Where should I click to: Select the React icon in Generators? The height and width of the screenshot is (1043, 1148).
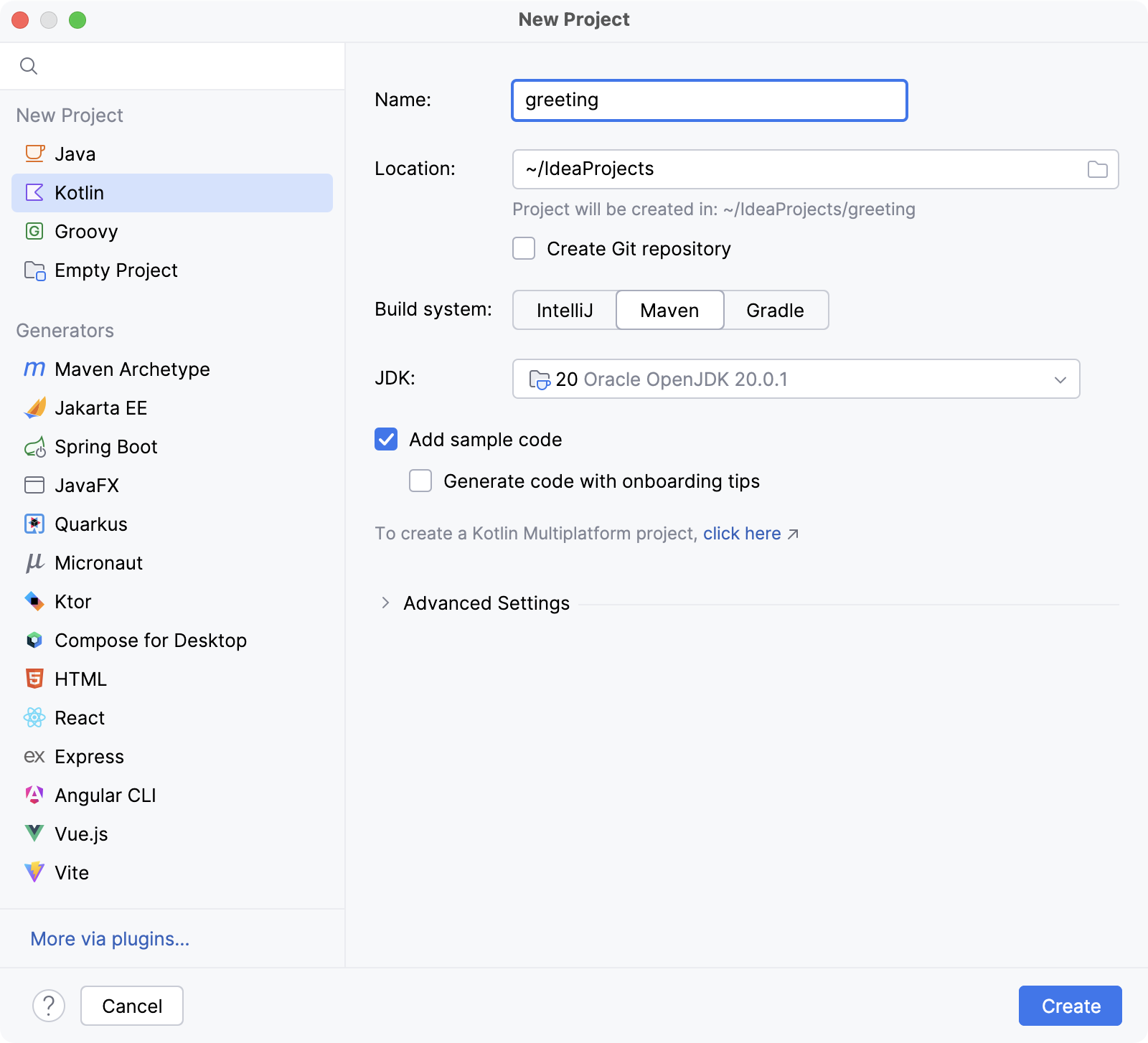coord(34,717)
